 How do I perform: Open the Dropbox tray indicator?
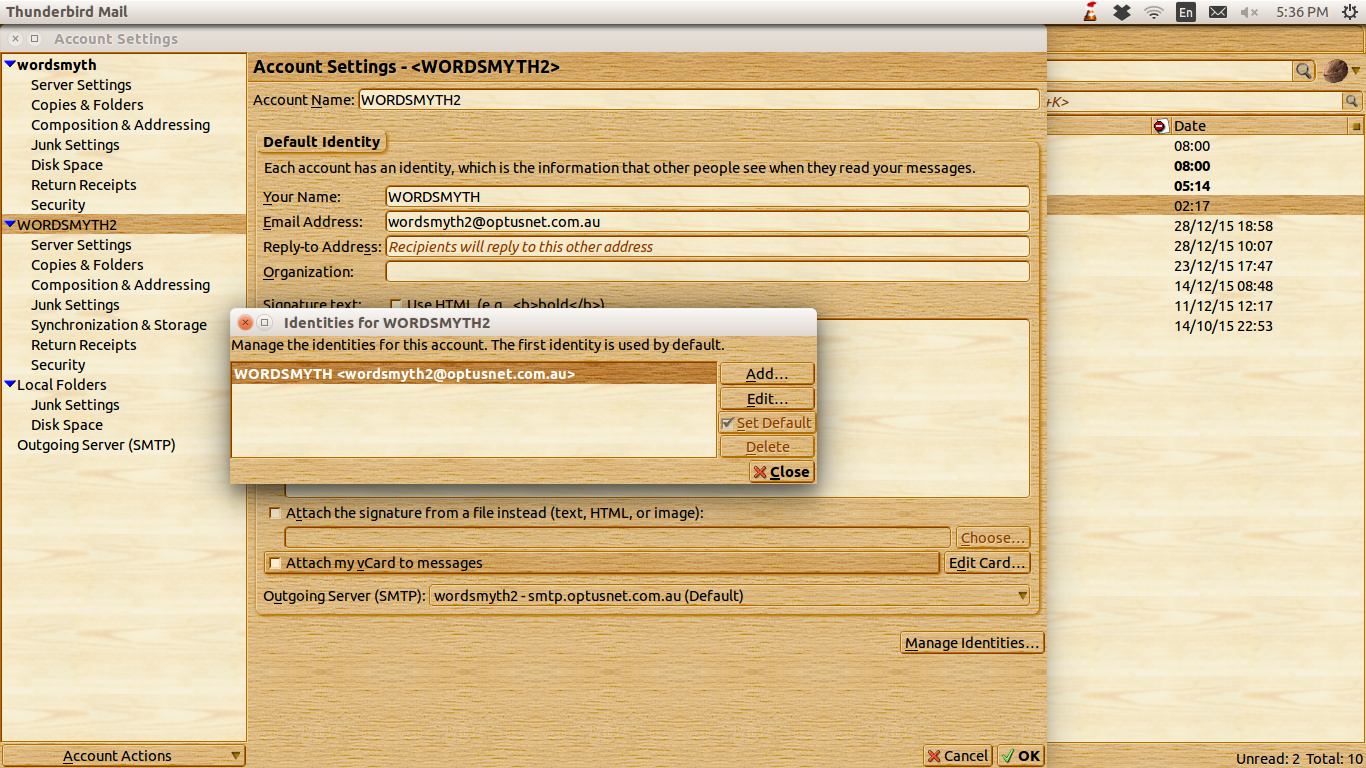click(1122, 12)
